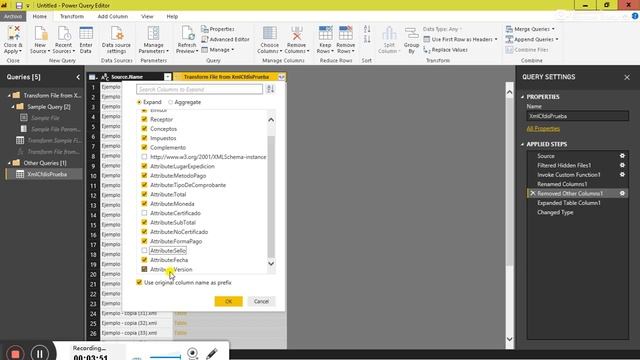The height and width of the screenshot is (360, 640).
Task: Sort ascending with the ribbon icon
Action: tap(367, 29)
